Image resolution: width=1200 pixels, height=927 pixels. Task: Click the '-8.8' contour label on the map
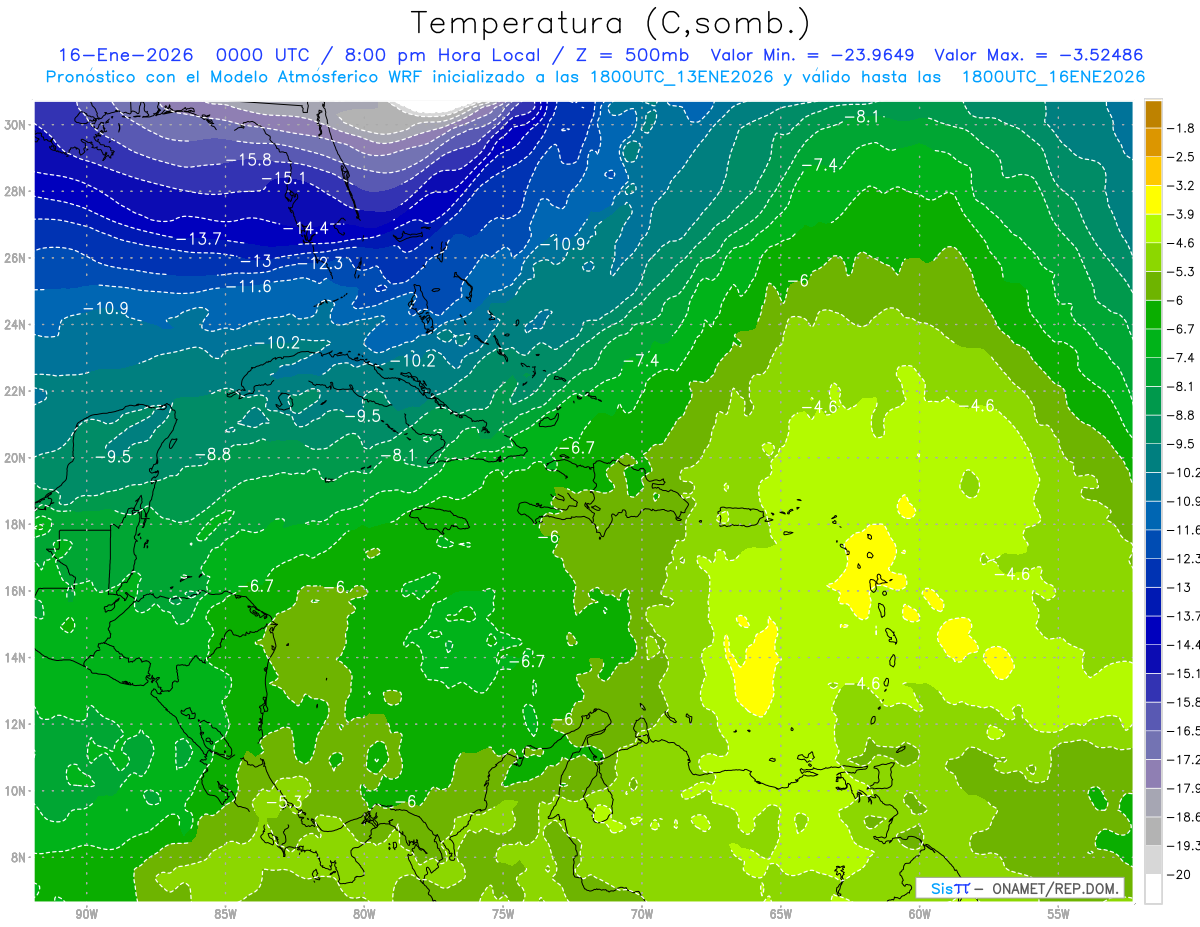coord(212,454)
